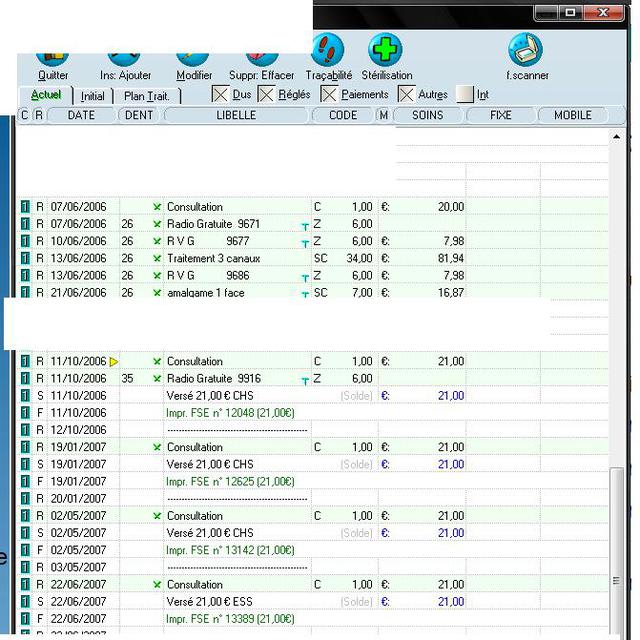Enable the Int checkbox
The image size is (640, 640).
pos(465,95)
